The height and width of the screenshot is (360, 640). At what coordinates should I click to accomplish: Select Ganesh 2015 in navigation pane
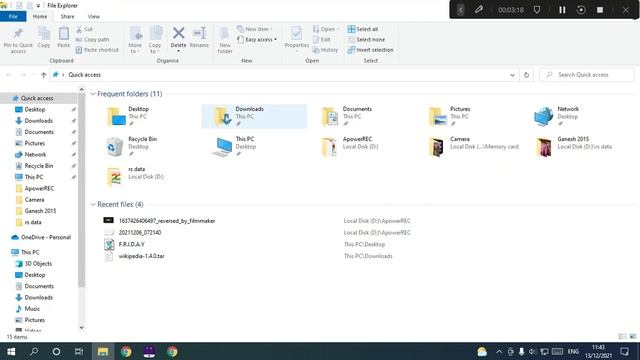40,211
